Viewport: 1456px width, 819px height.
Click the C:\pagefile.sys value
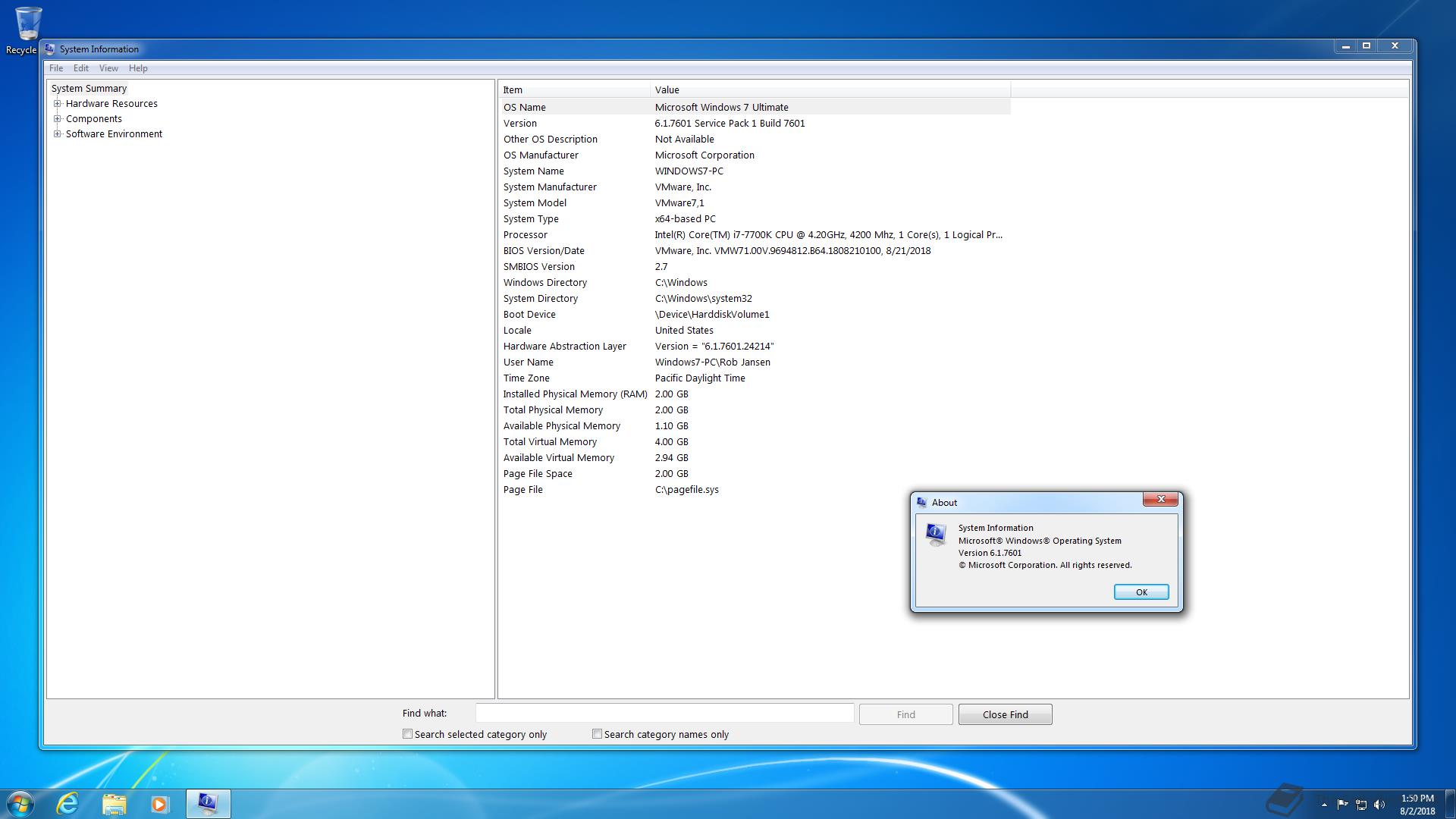686,490
